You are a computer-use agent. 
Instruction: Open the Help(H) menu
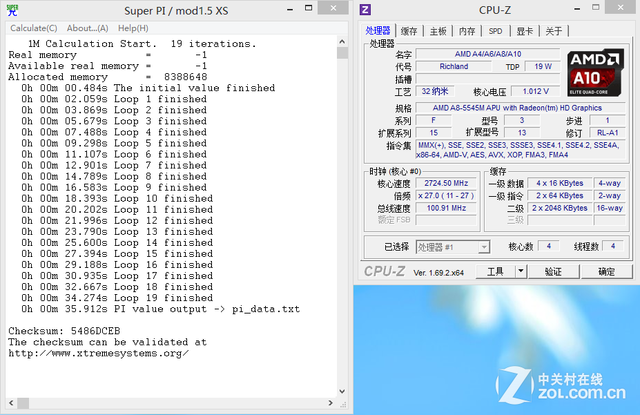click(133, 28)
